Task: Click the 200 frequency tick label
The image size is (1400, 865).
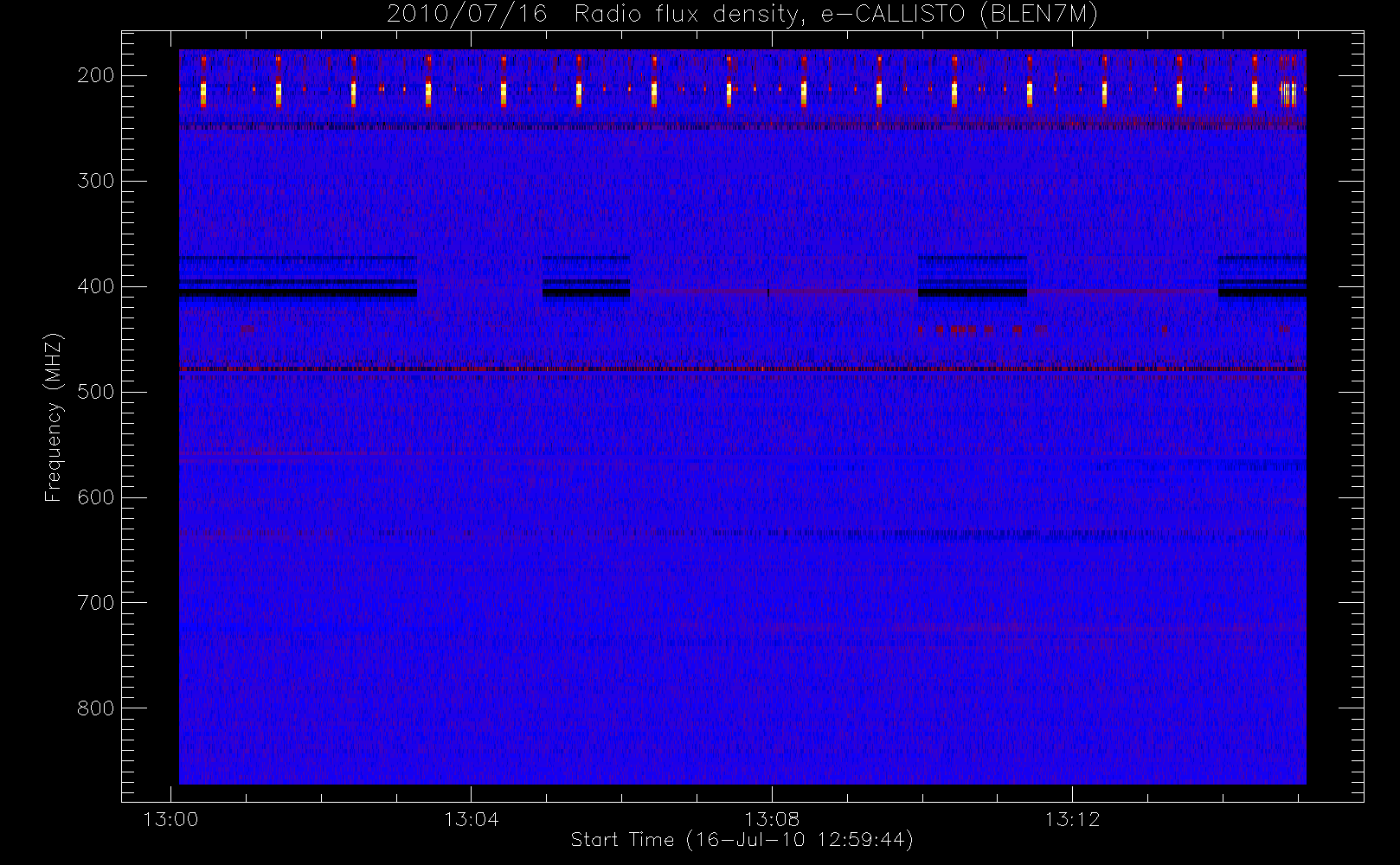Action: coord(96,75)
